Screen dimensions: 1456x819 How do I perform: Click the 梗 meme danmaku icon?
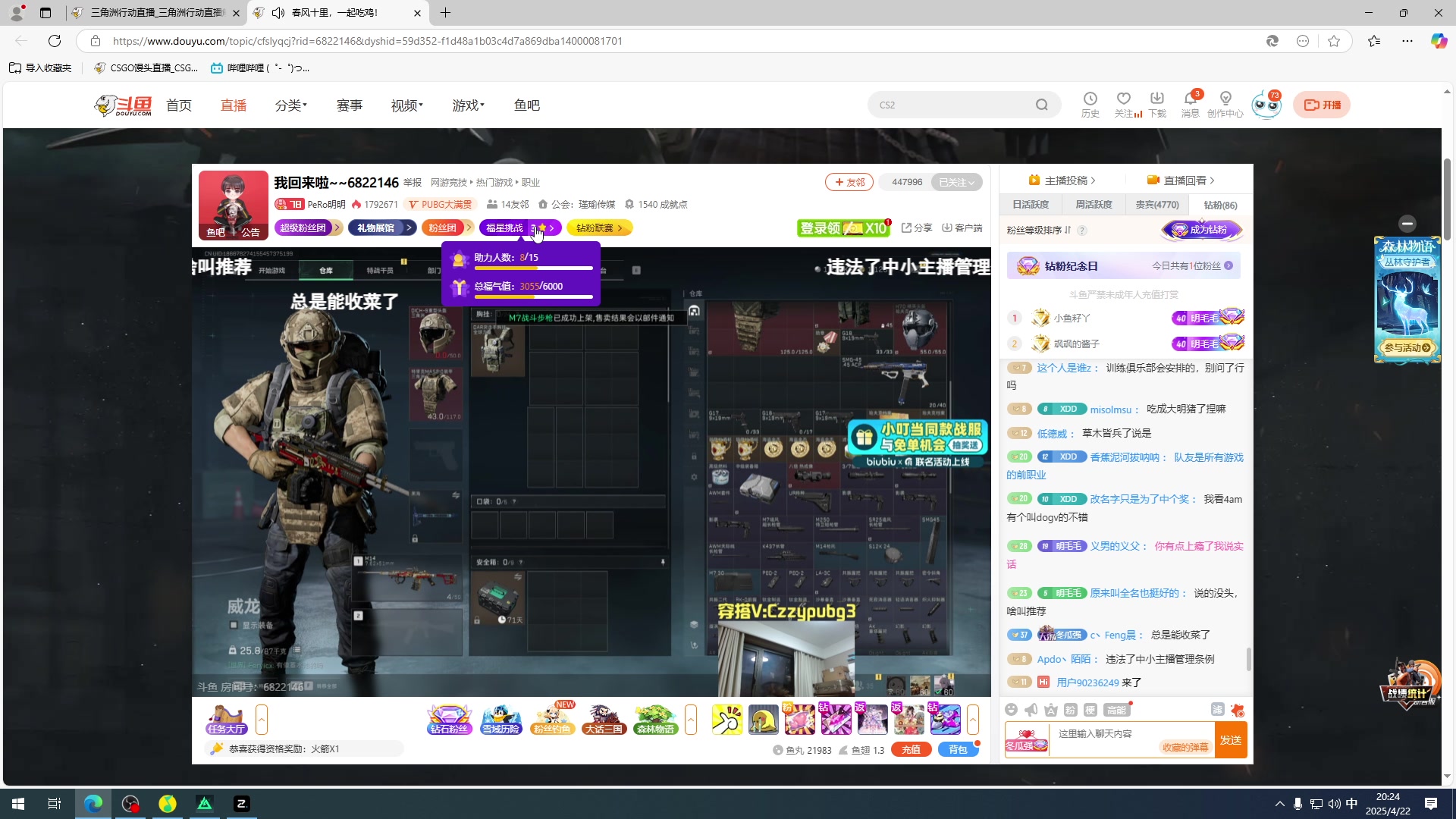tap(1090, 710)
